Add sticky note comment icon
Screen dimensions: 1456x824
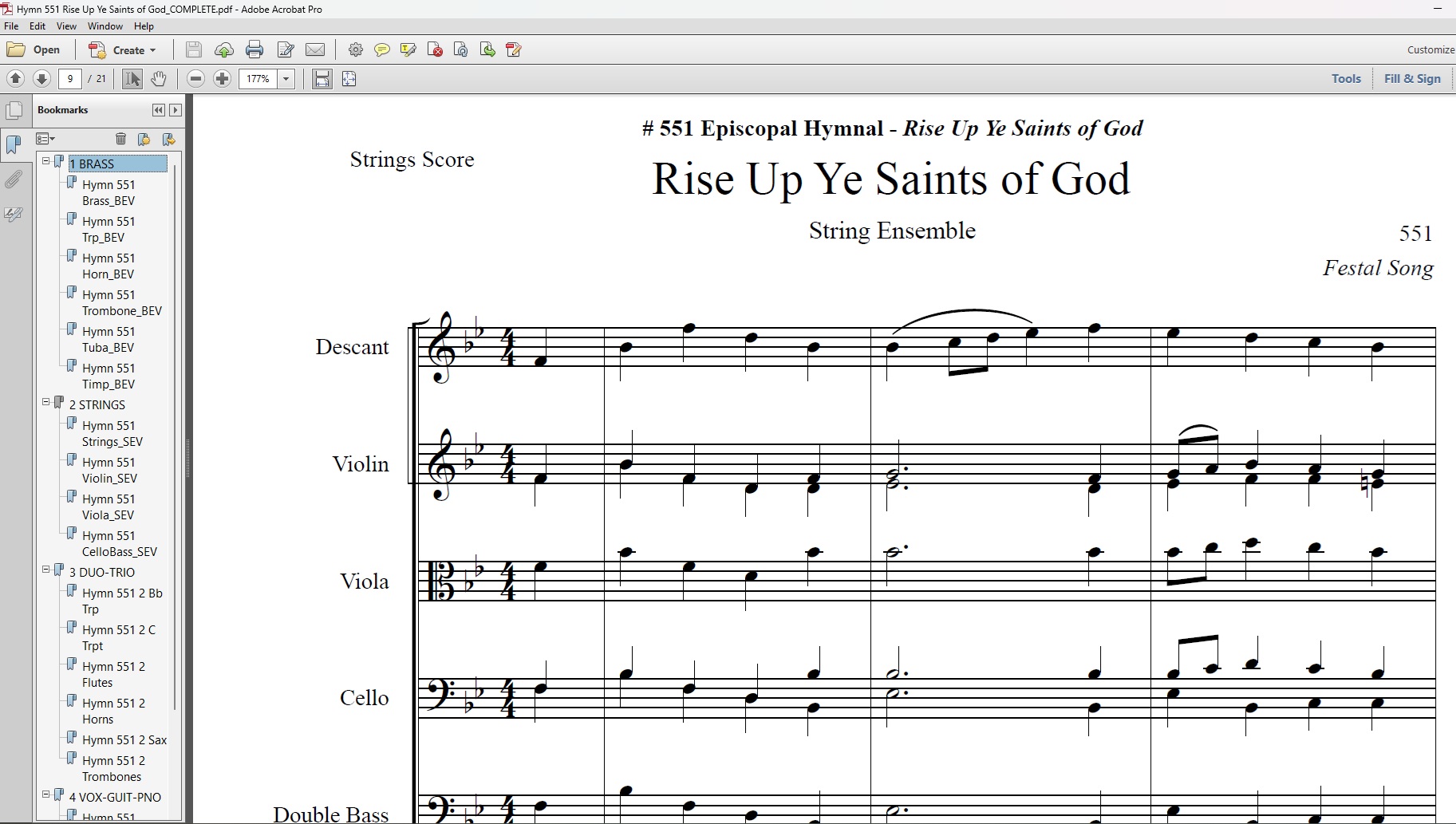(x=382, y=50)
